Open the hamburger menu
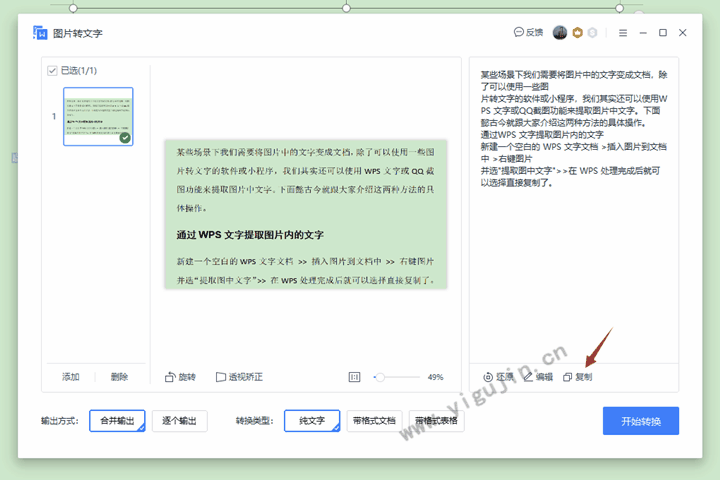 pyautogui.click(x=623, y=33)
